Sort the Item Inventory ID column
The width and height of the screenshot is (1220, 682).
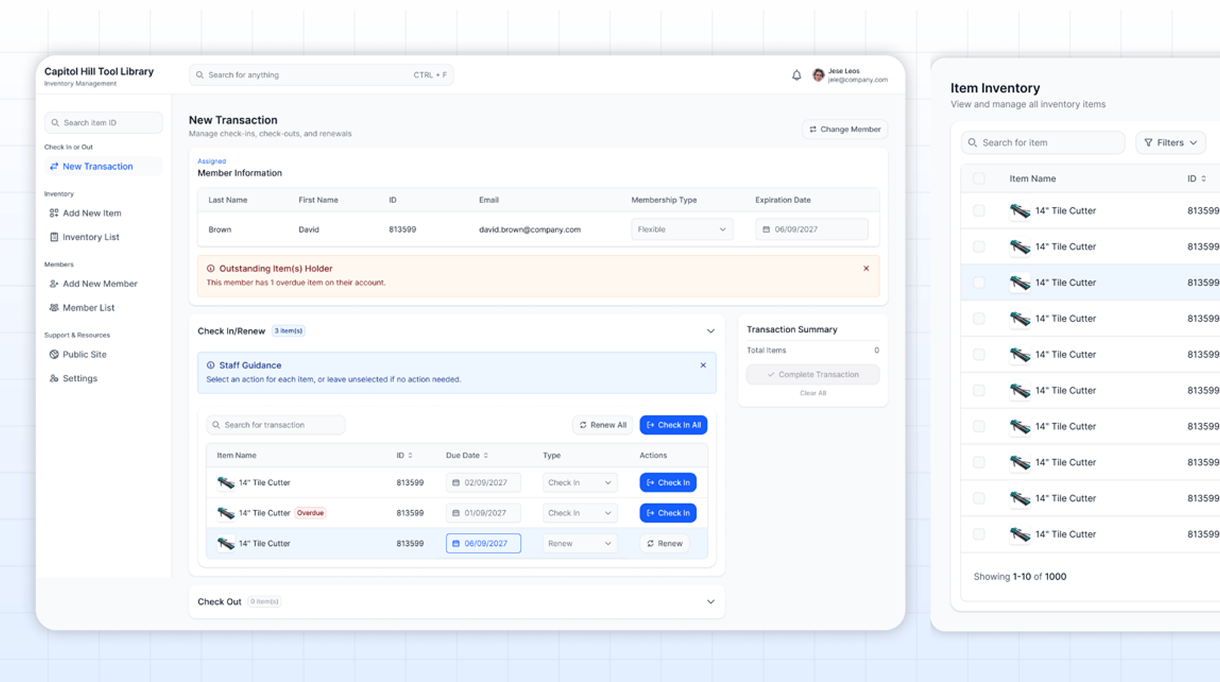tap(1197, 179)
